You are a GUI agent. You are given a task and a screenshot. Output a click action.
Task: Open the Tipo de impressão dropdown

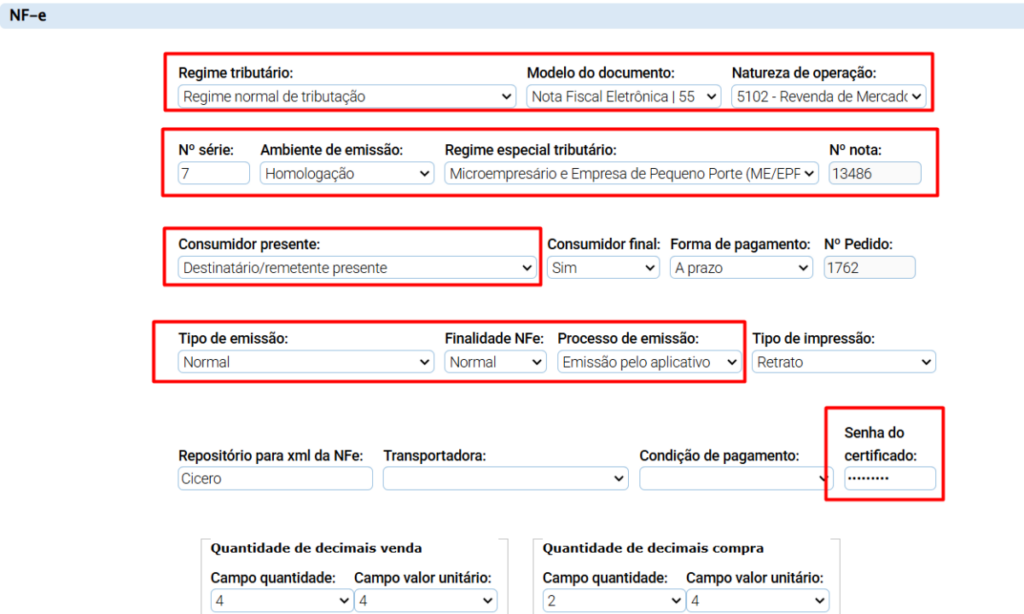pos(844,362)
